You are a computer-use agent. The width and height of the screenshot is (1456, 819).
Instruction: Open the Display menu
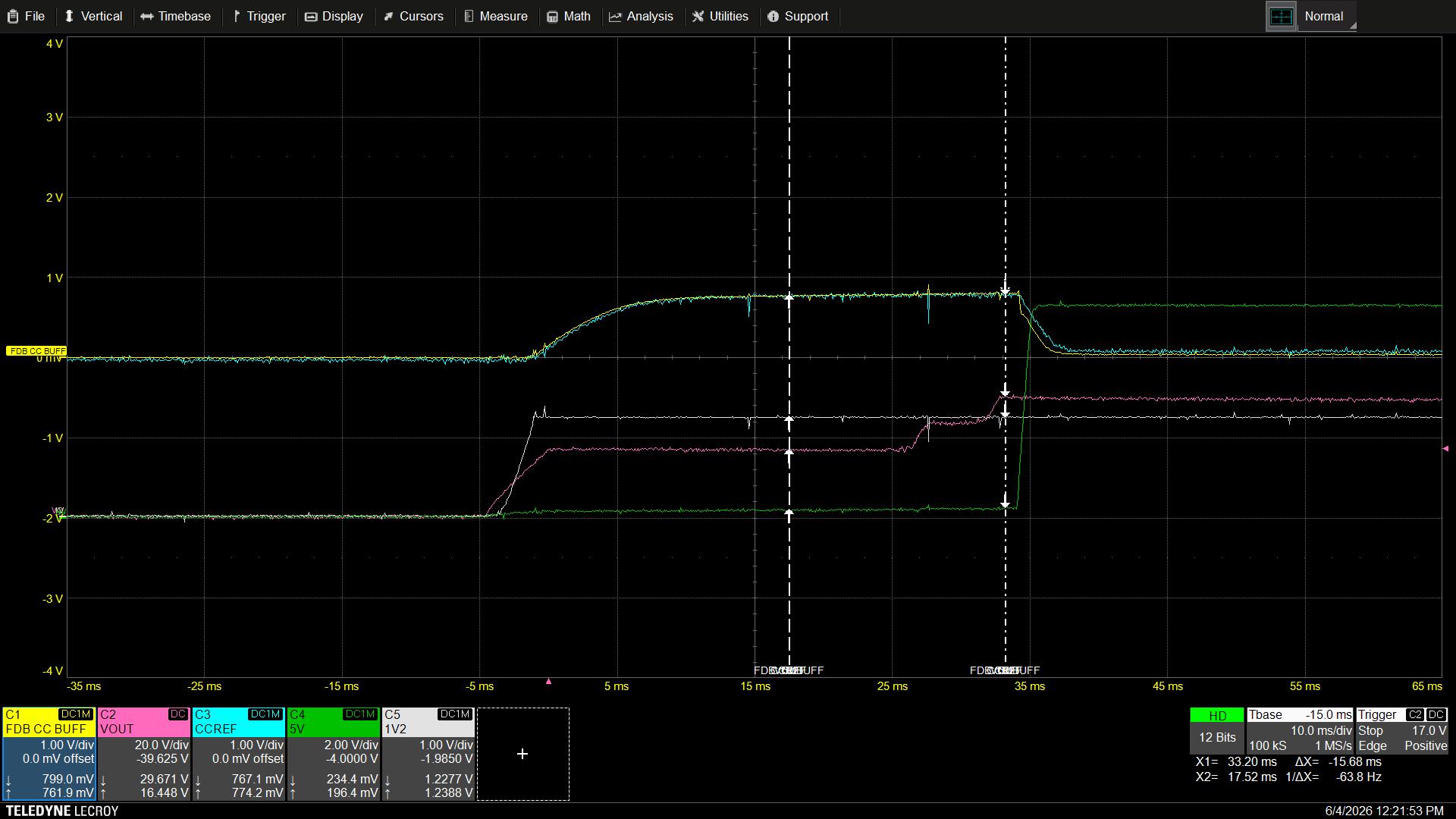tap(334, 16)
